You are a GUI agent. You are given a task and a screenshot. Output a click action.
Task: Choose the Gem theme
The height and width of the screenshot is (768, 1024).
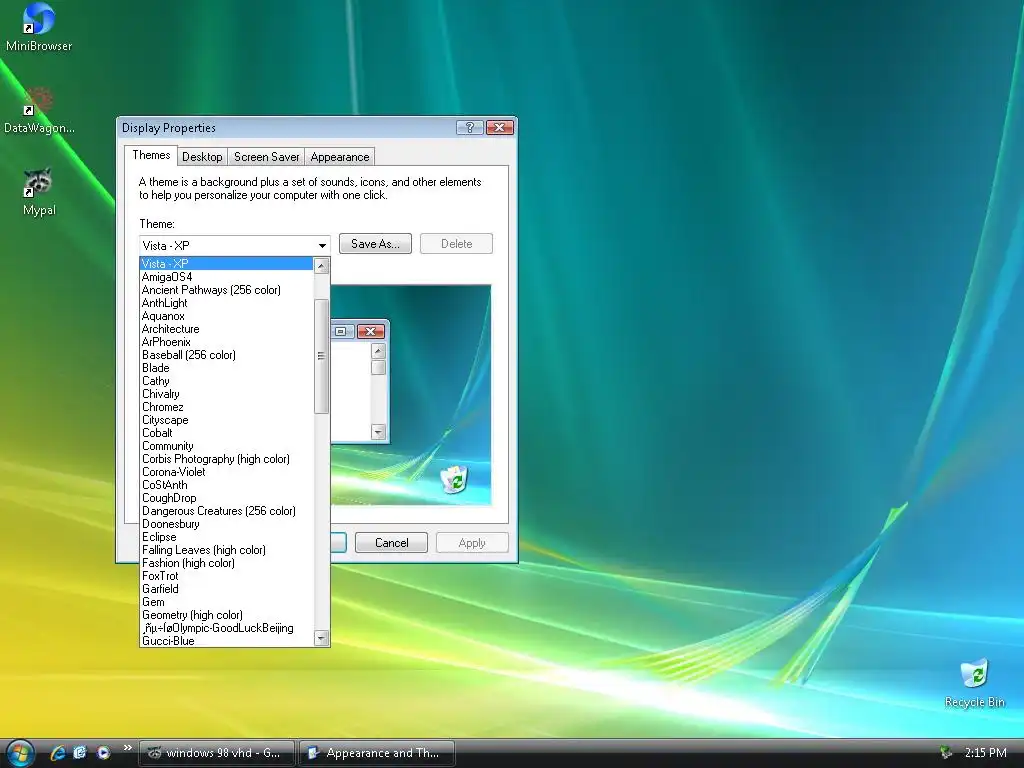[x=227, y=602]
